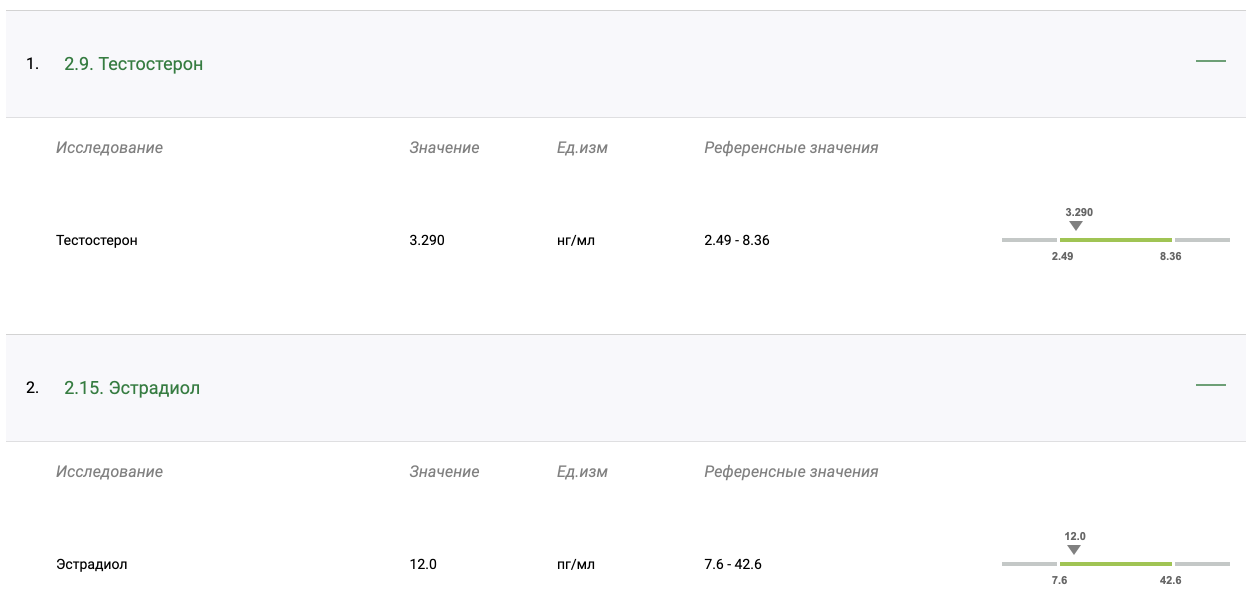The image size is (1252, 600).
Task: Click the left gray segment of the estradiol scale
Action: (1029, 564)
